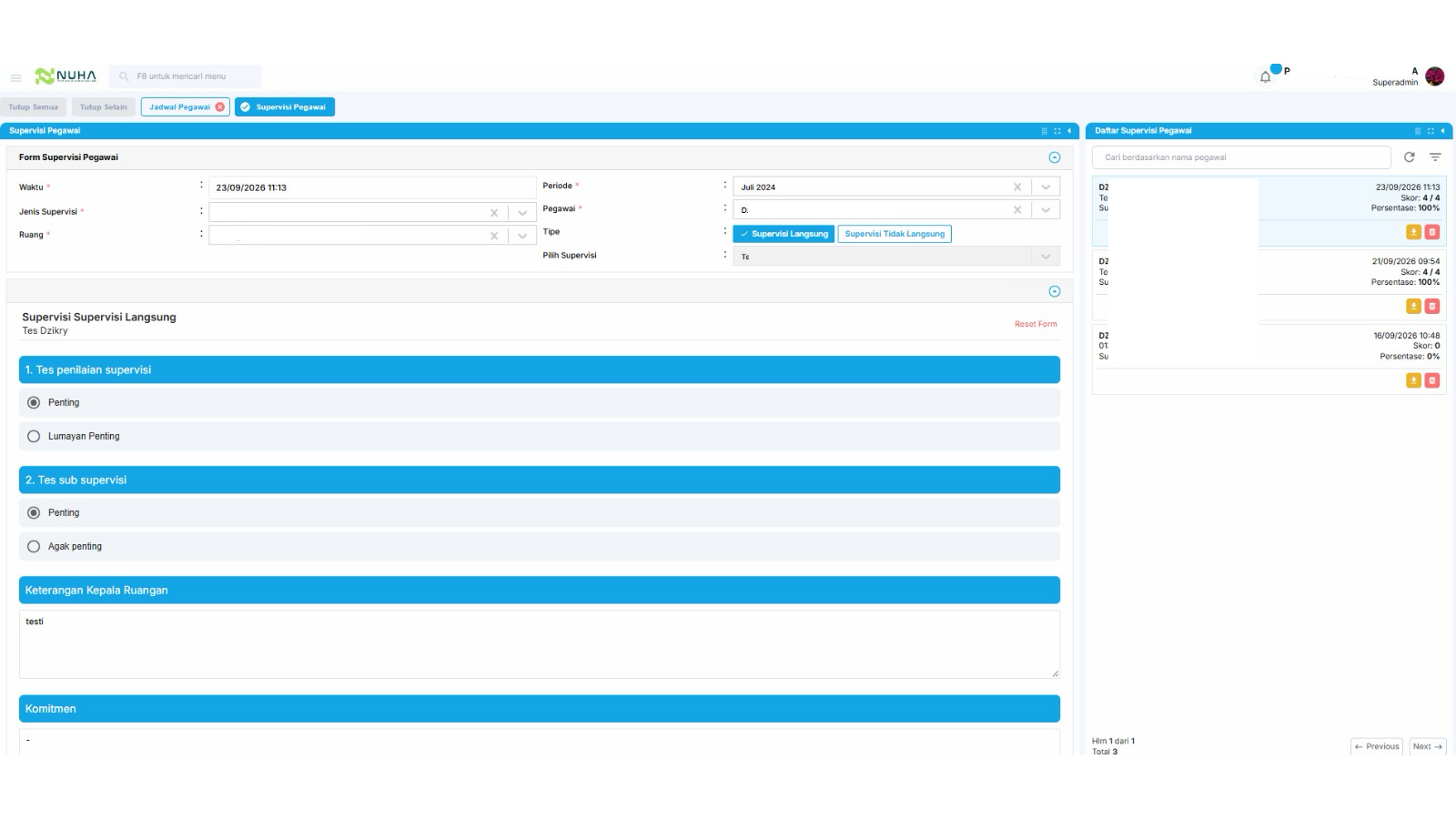The height and width of the screenshot is (819, 1456).
Task: Open the hamburger sidebar menu
Action: coord(15,77)
